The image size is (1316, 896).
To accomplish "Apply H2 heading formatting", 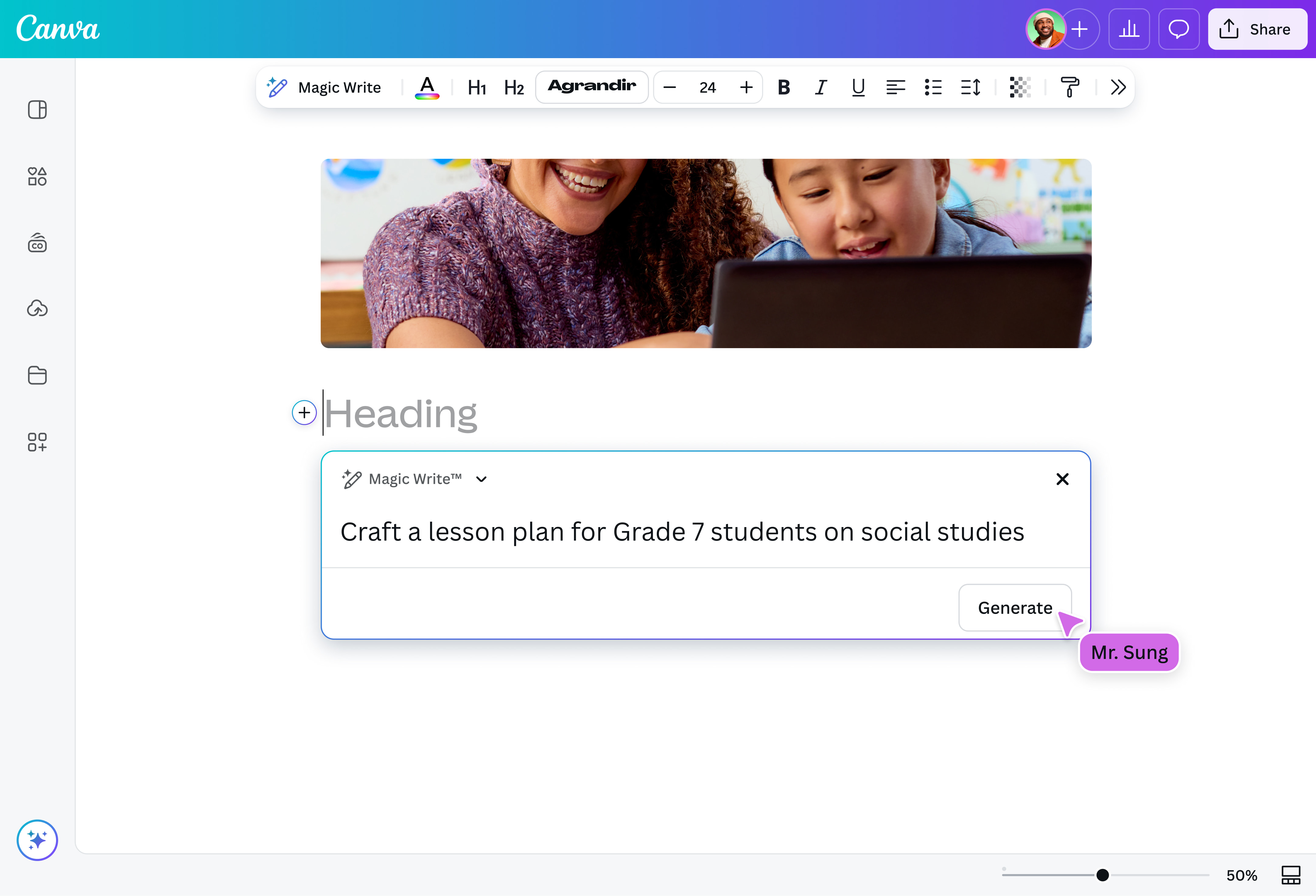I will coord(513,87).
